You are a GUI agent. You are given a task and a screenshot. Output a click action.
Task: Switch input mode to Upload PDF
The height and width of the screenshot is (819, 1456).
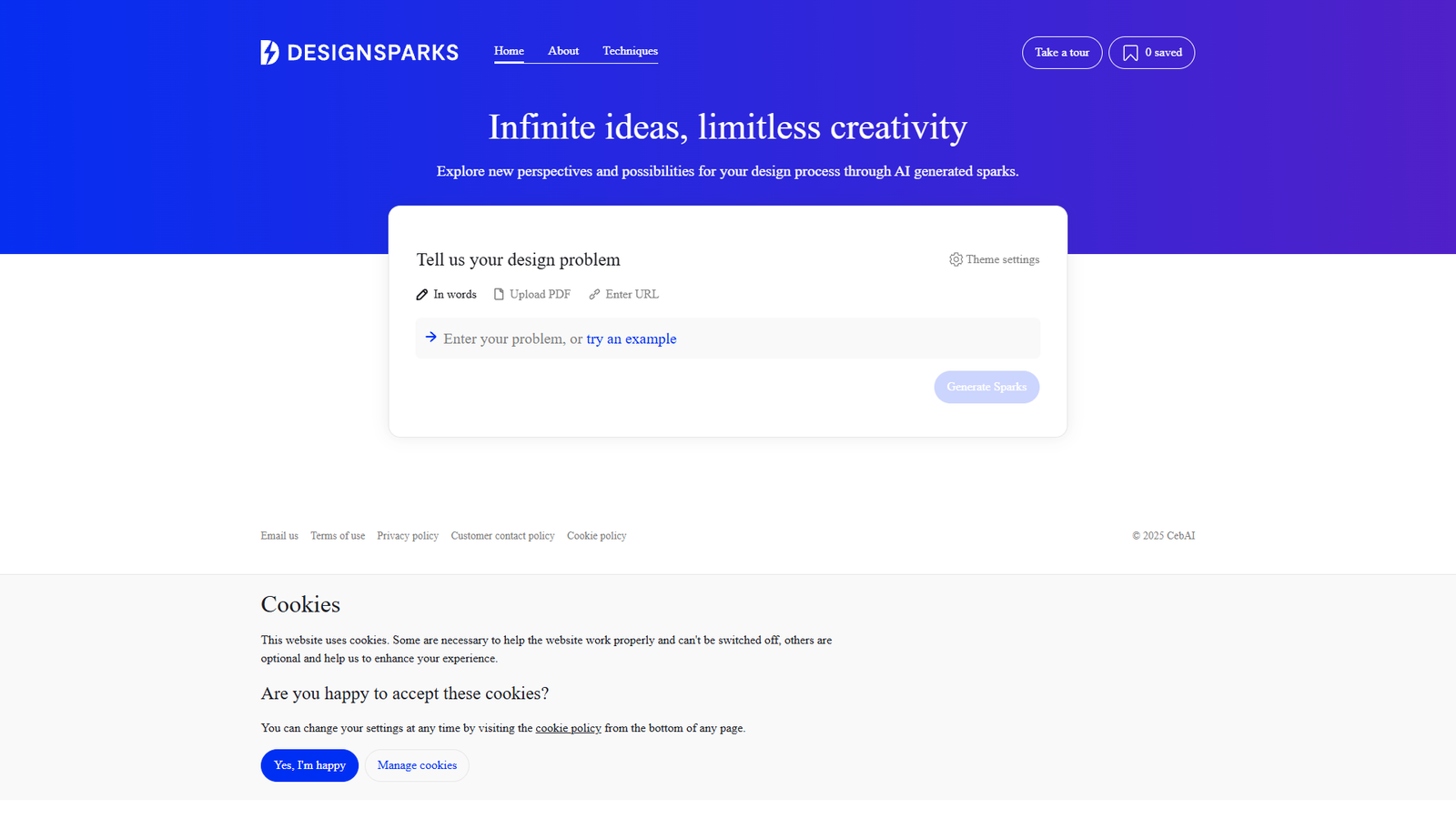541,294
